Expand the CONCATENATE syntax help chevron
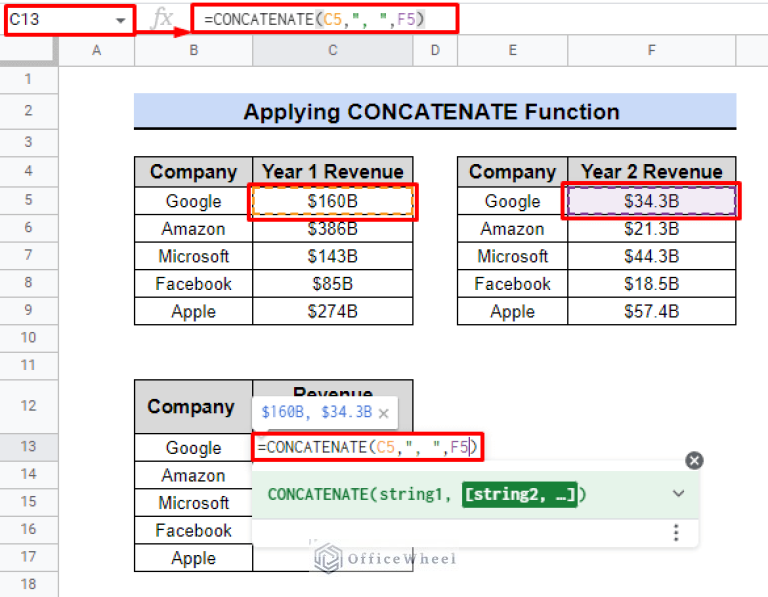 point(678,493)
